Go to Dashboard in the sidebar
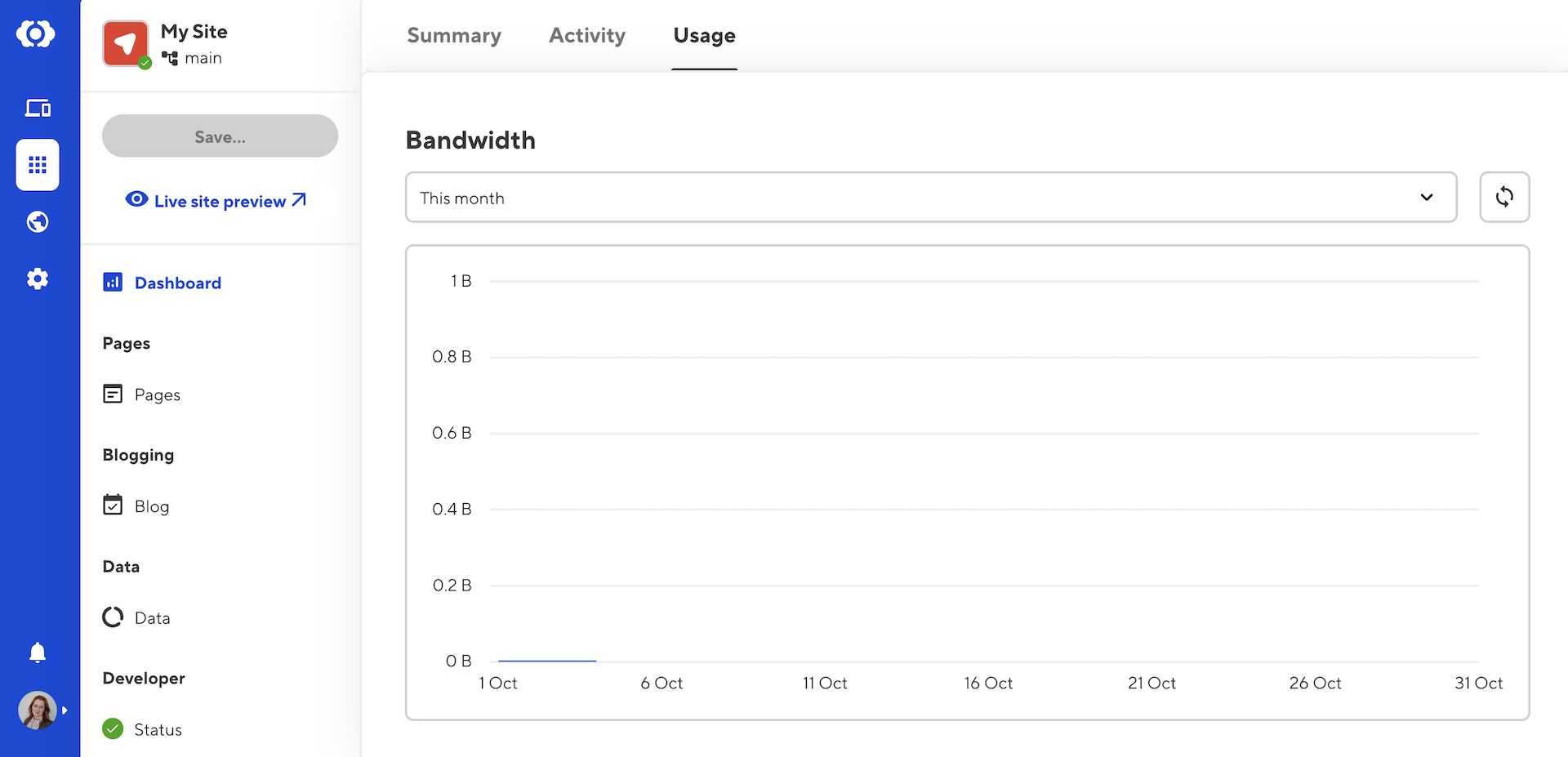This screenshot has width=1568, height=757. 177,283
